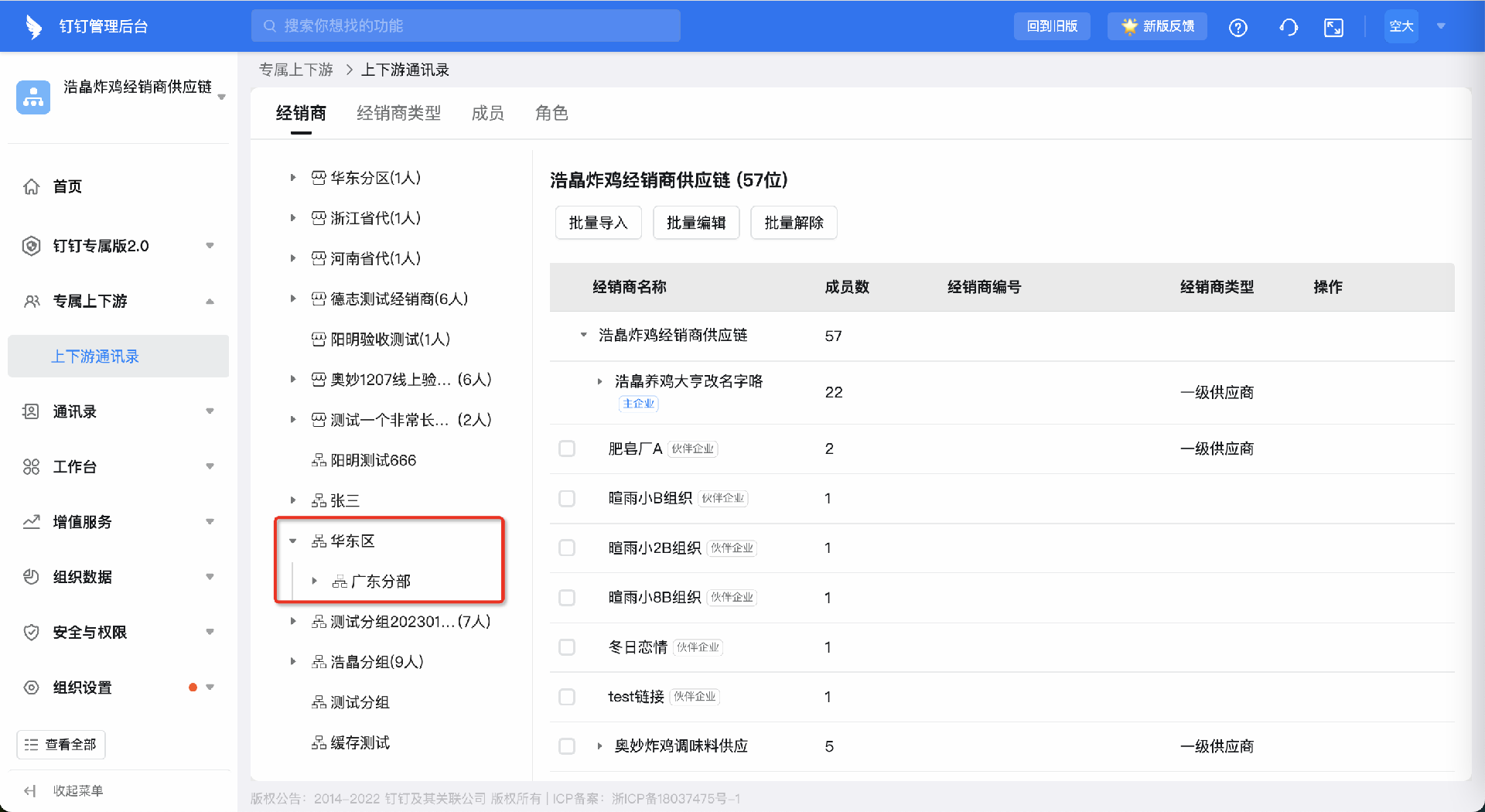Click the 安全与权限 shield icon
The height and width of the screenshot is (812, 1485).
tap(31, 633)
